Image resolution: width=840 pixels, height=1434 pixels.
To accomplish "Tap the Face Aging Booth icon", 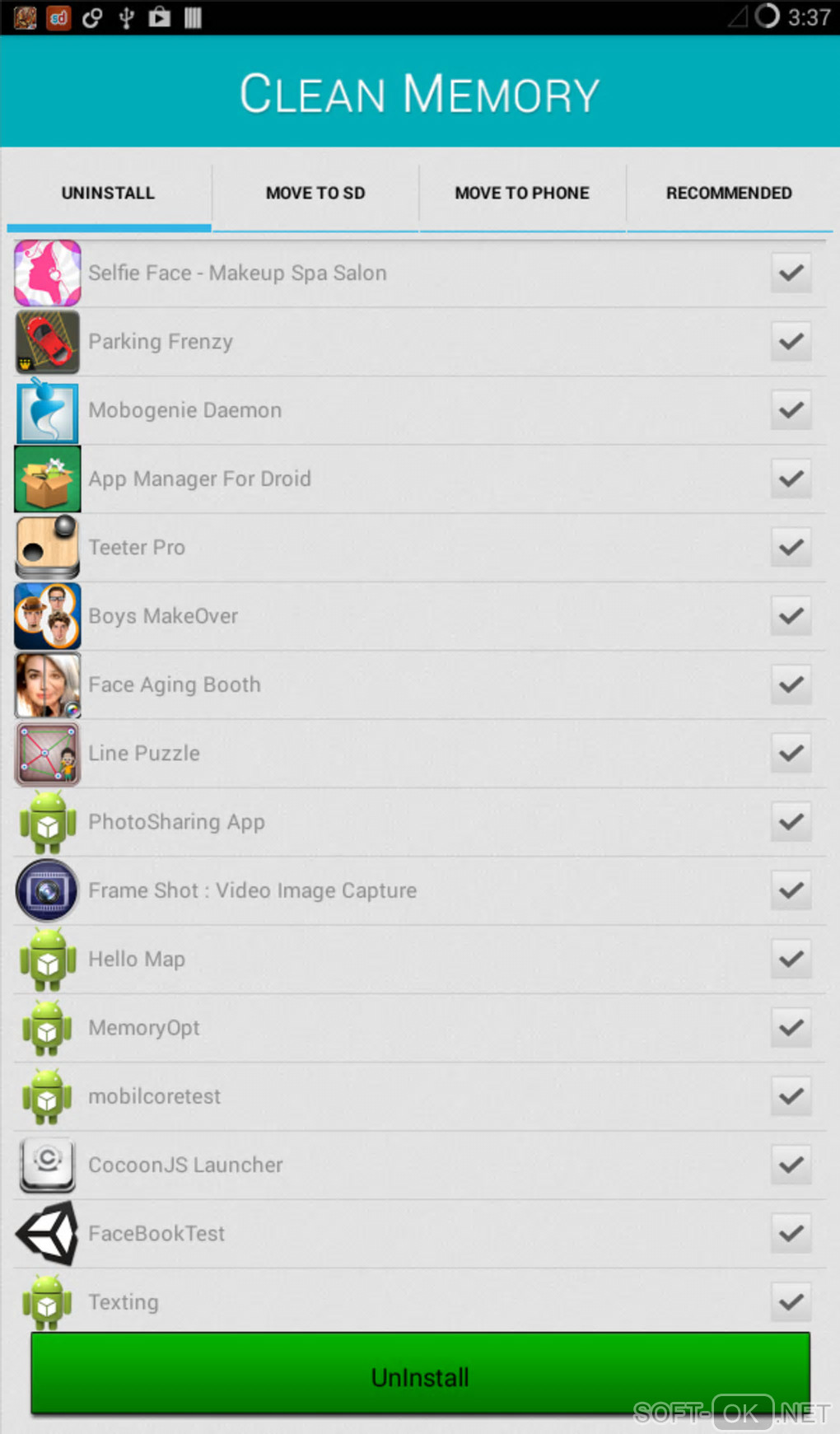I will click(48, 684).
